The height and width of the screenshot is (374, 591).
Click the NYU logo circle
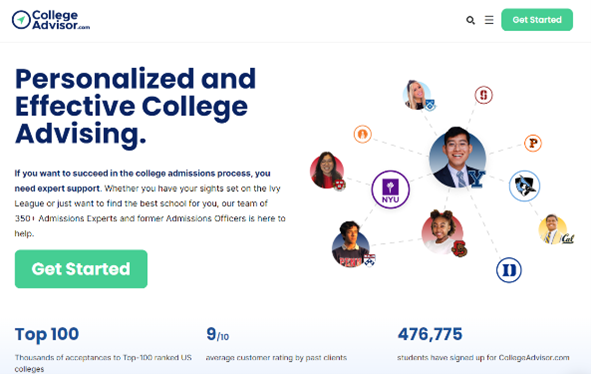[390, 189]
